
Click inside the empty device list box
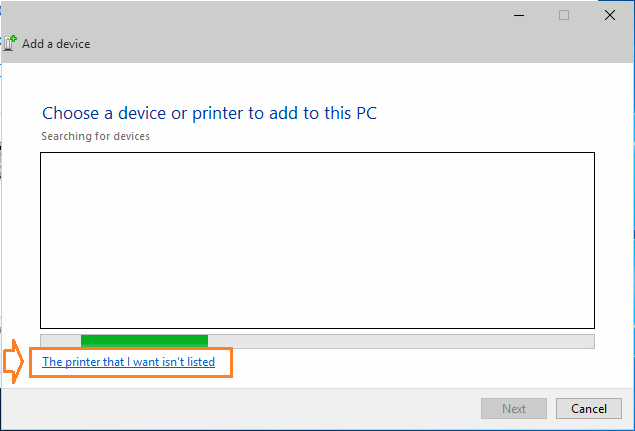click(x=318, y=240)
